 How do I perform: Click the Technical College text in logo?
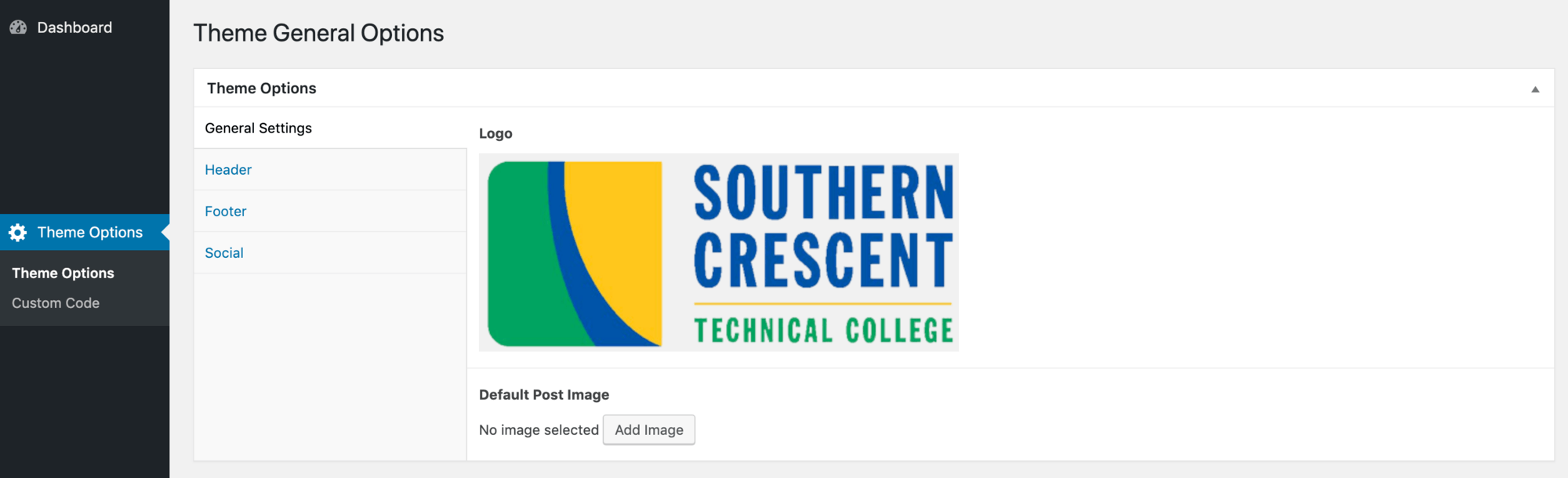tap(823, 331)
